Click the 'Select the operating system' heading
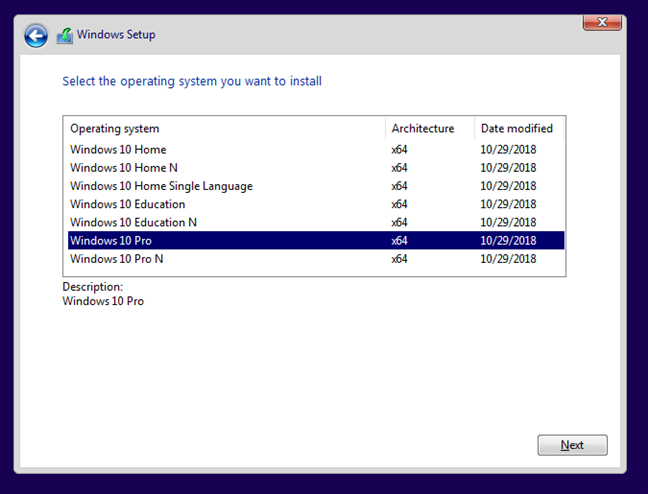Screen dimensions: 648x494 tap(192, 81)
